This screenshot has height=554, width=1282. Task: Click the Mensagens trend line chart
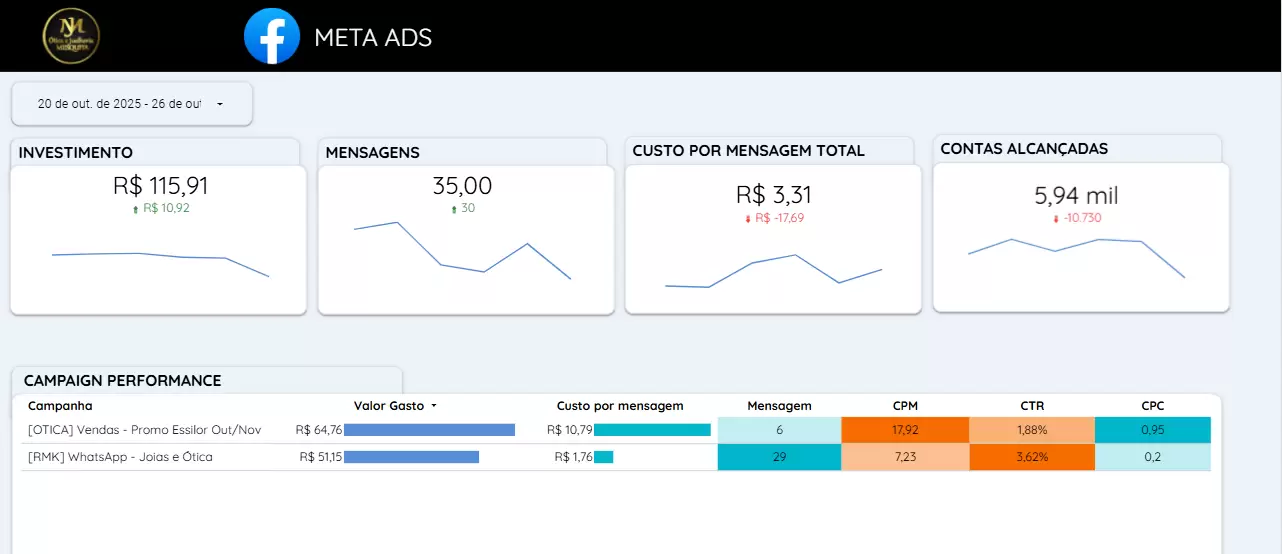tap(462, 250)
